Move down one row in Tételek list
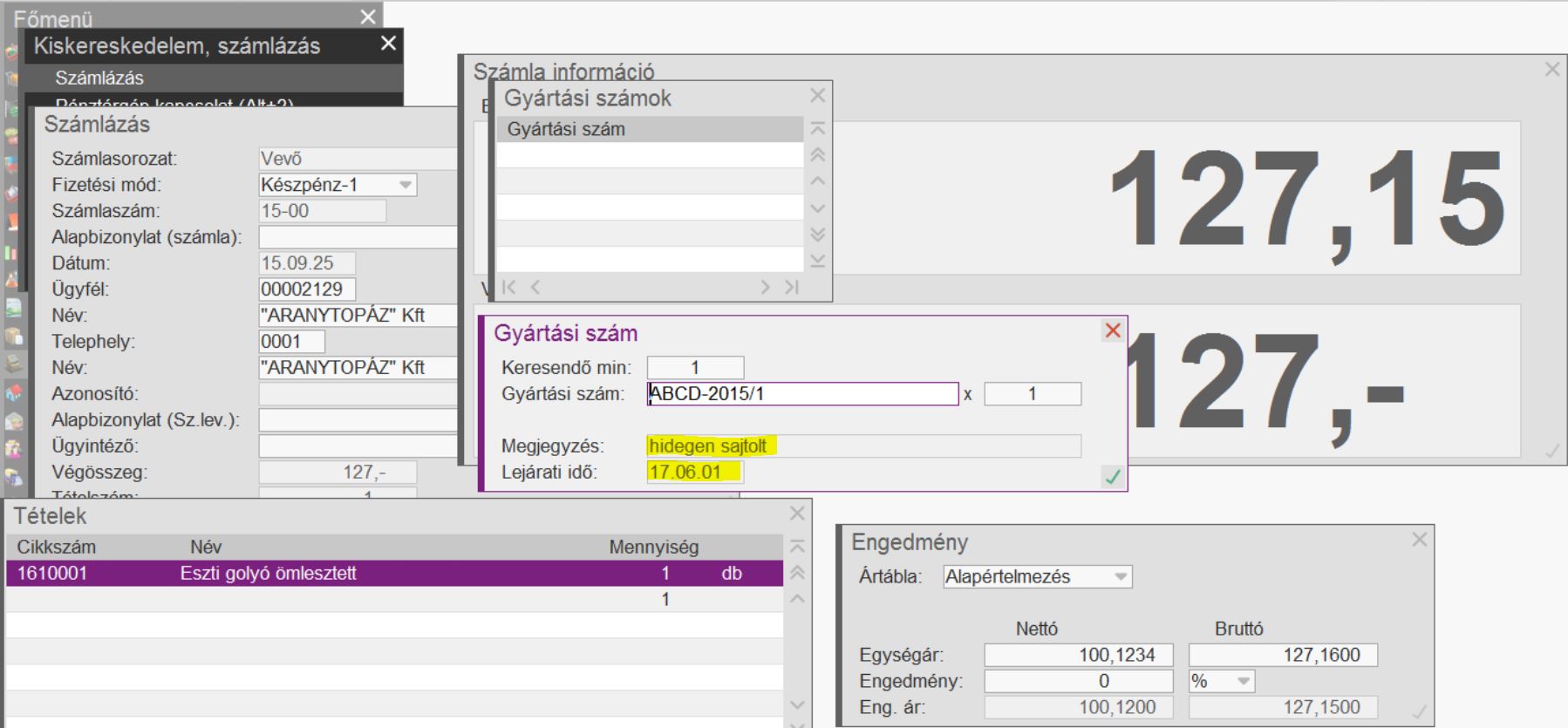 pyautogui.click(x=796, y=704)
